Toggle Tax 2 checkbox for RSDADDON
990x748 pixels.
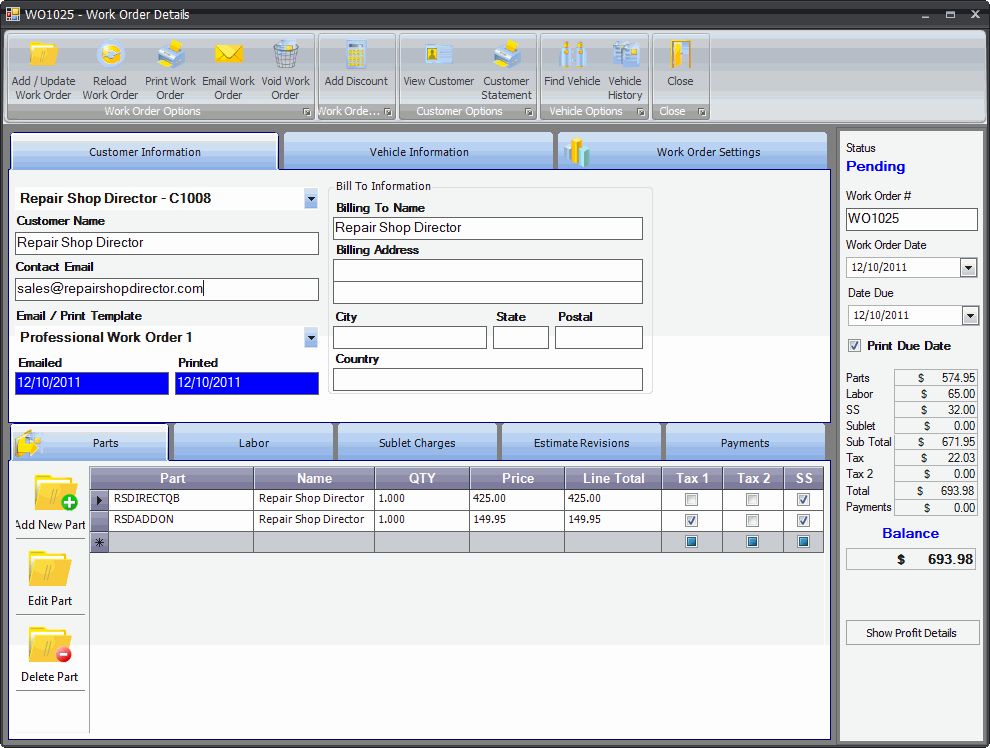(x=752, y=521)
